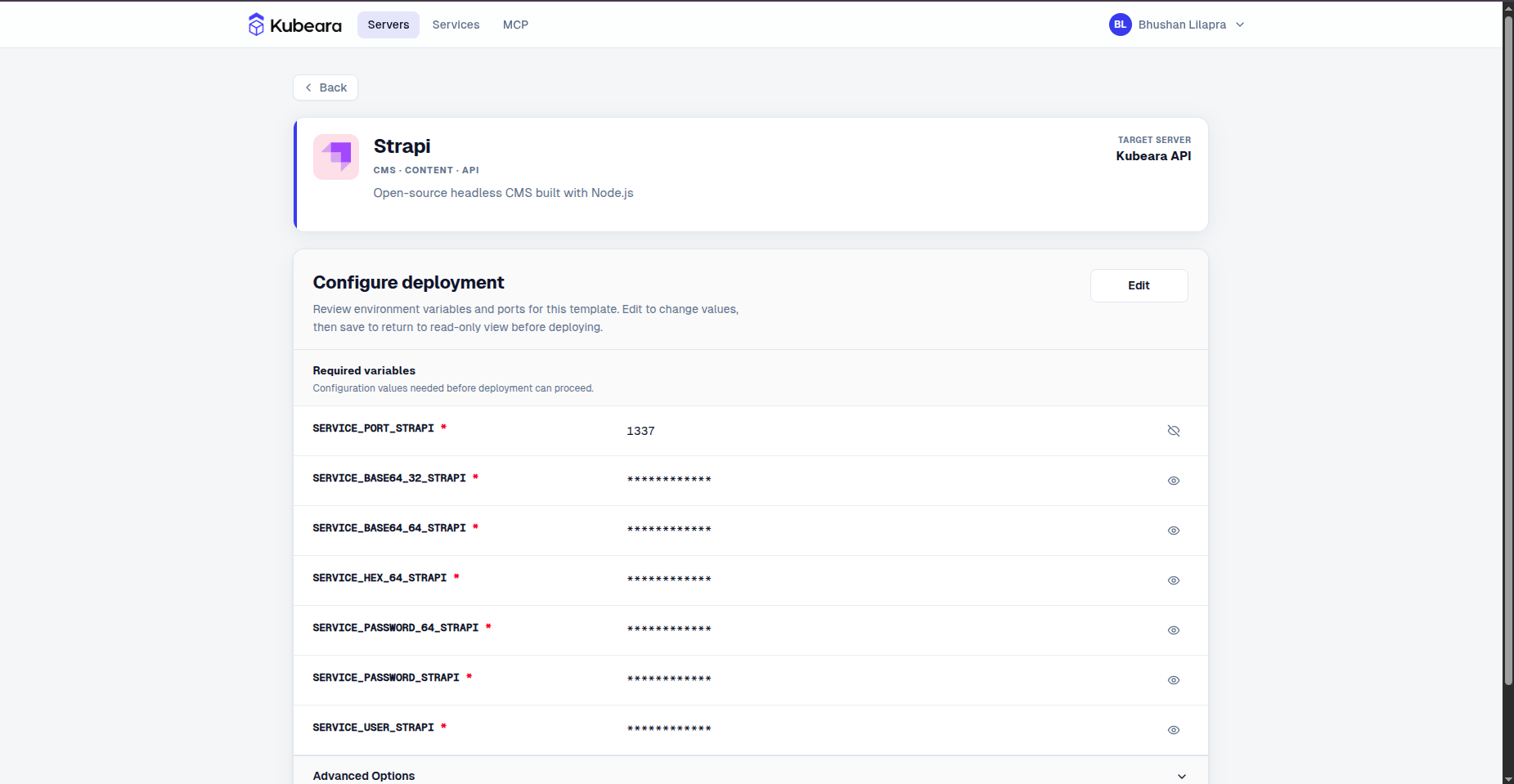
Task: Reveal the SERVICE_BASE64_32_STRAPI value
Action: click(1174, 481)
